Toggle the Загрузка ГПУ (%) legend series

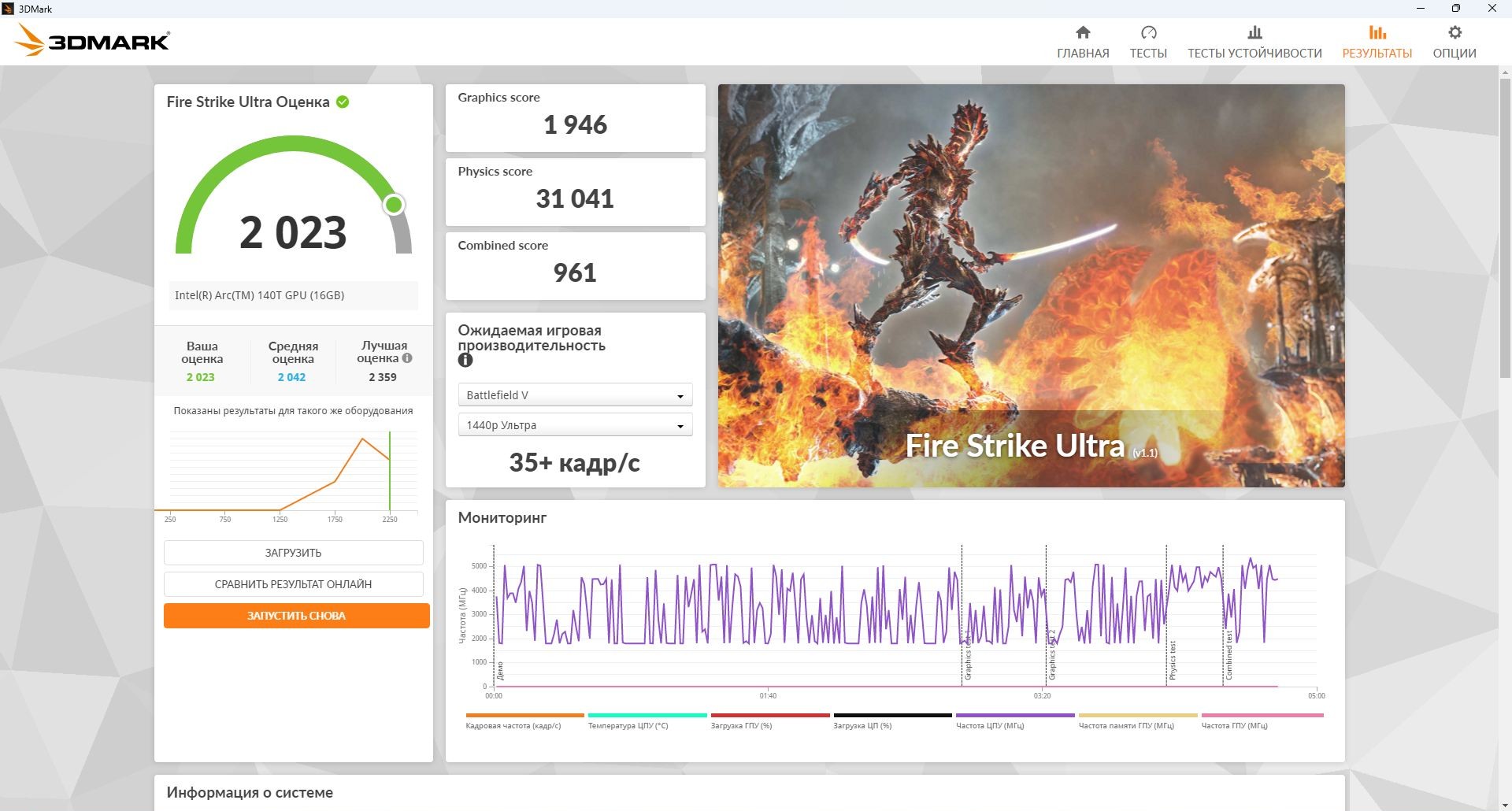click(770, 721)
